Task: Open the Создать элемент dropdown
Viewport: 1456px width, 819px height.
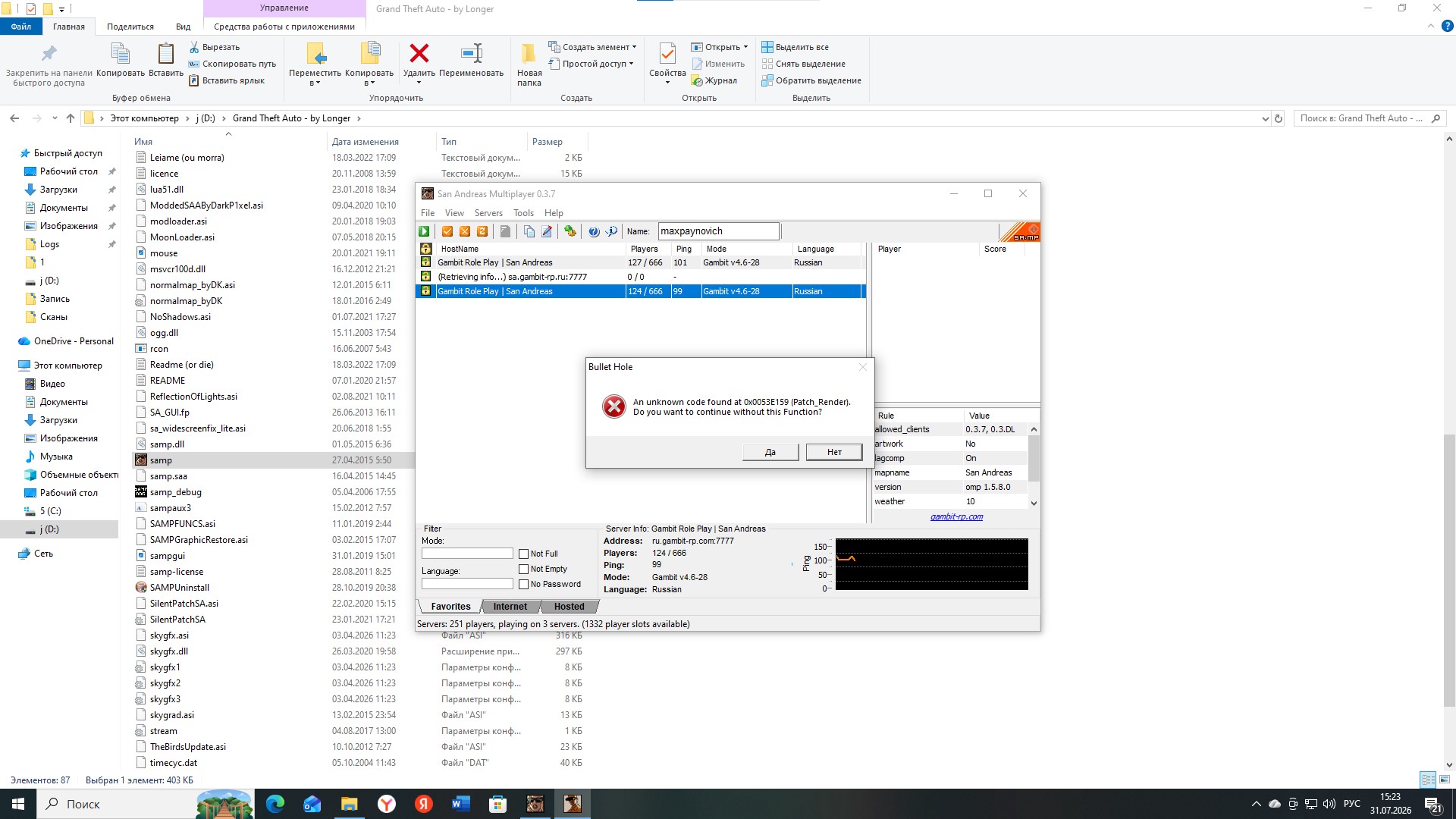Action: point(592,47)
